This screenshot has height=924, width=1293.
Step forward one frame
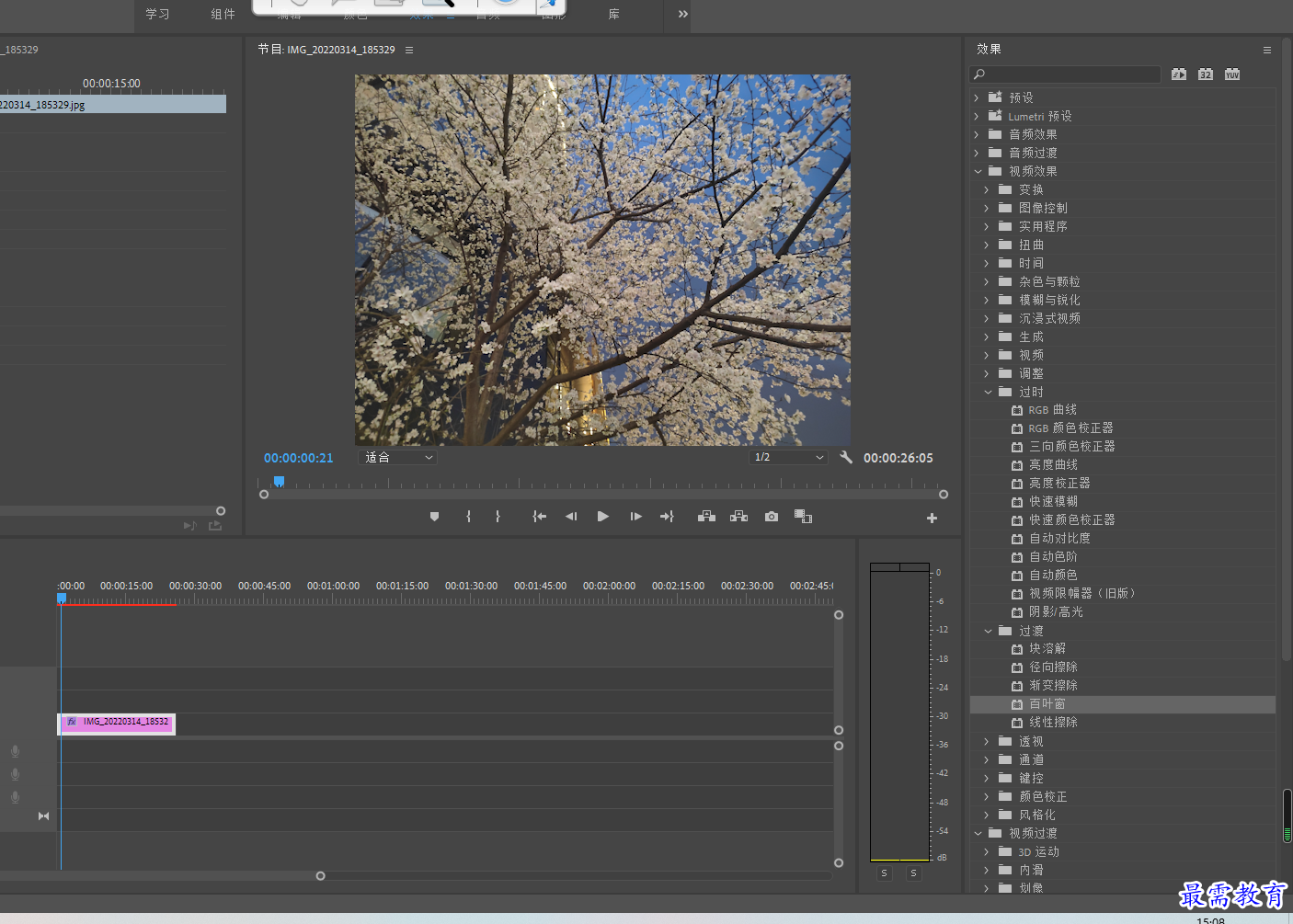635,517
